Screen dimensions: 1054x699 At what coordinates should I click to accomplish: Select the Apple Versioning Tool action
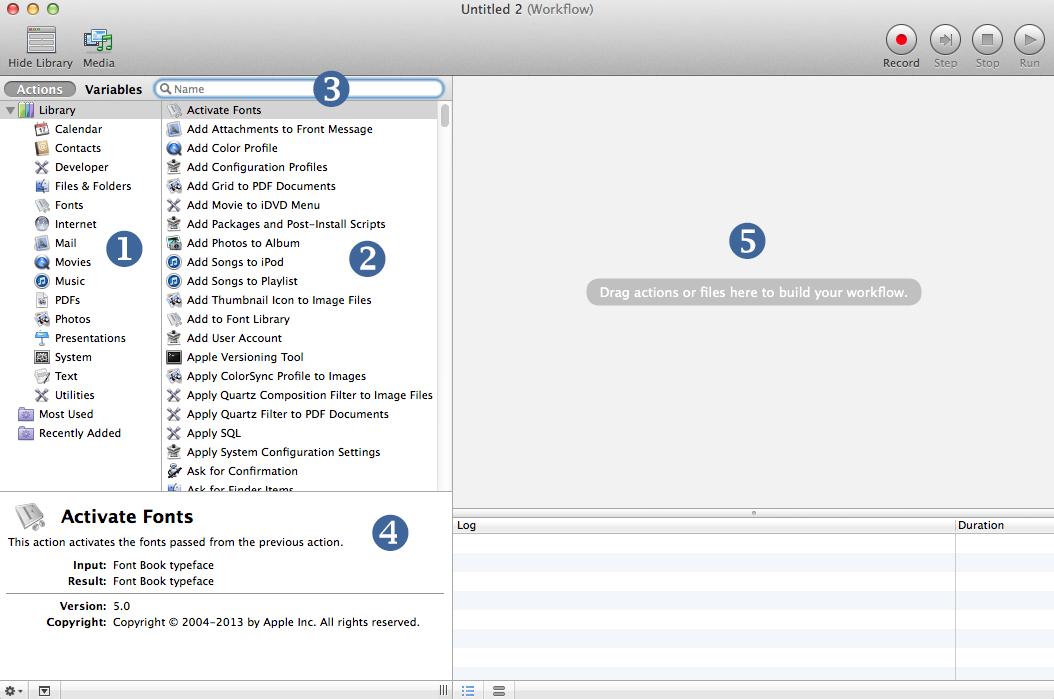300,357
